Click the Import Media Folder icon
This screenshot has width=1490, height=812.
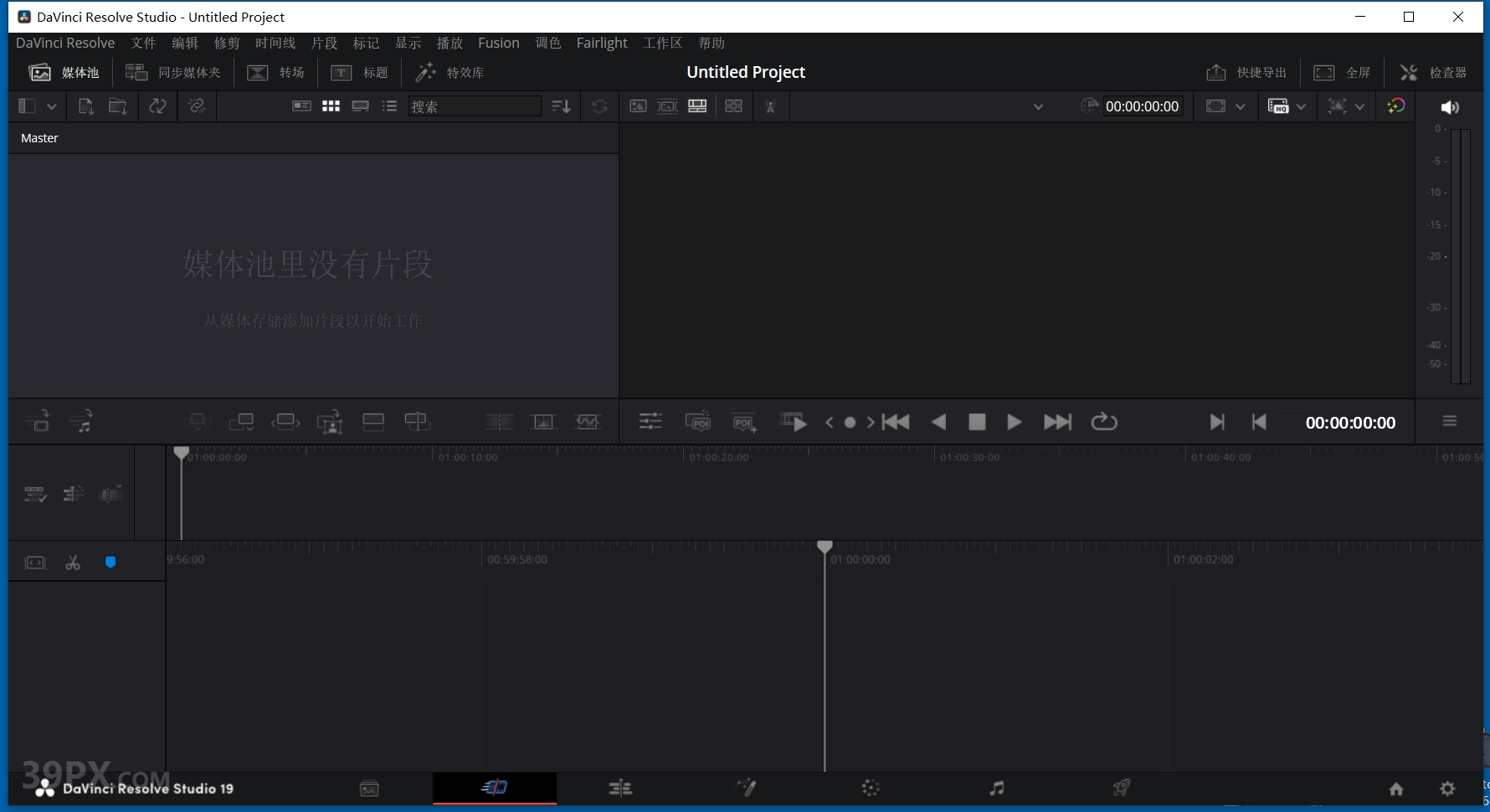[x=118, y=106]
